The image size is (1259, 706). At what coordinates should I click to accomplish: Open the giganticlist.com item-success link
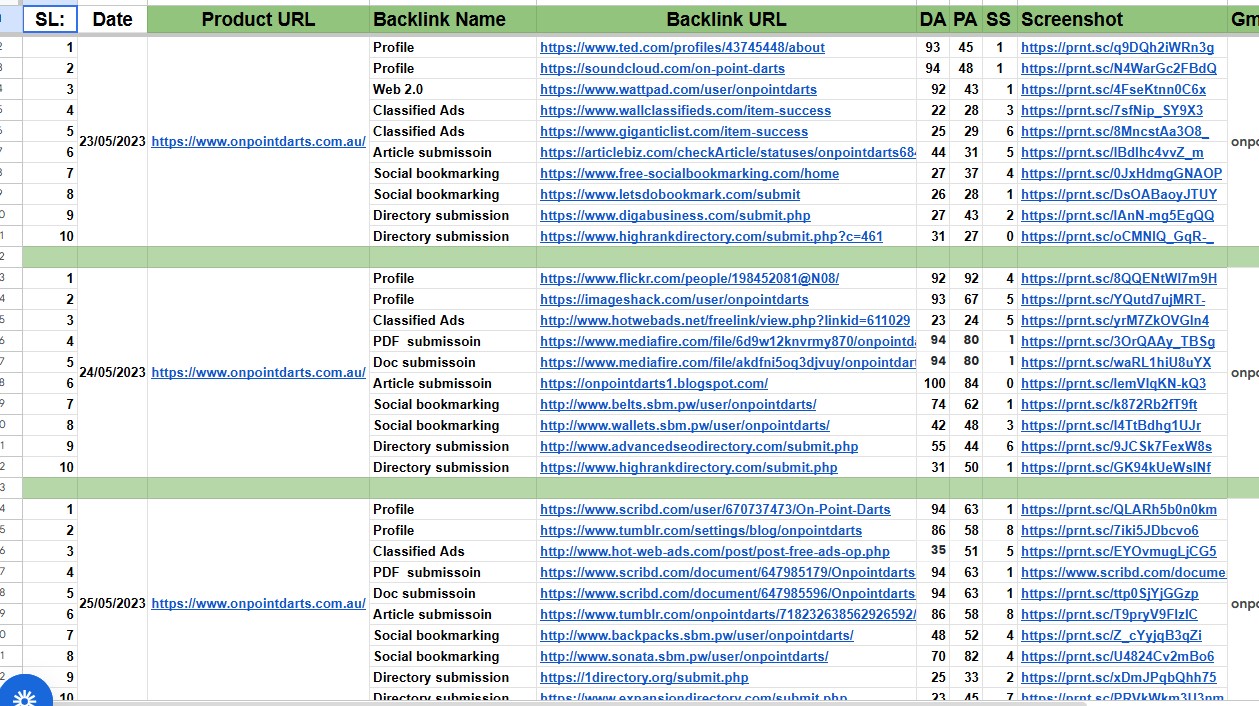coord(674,131)
